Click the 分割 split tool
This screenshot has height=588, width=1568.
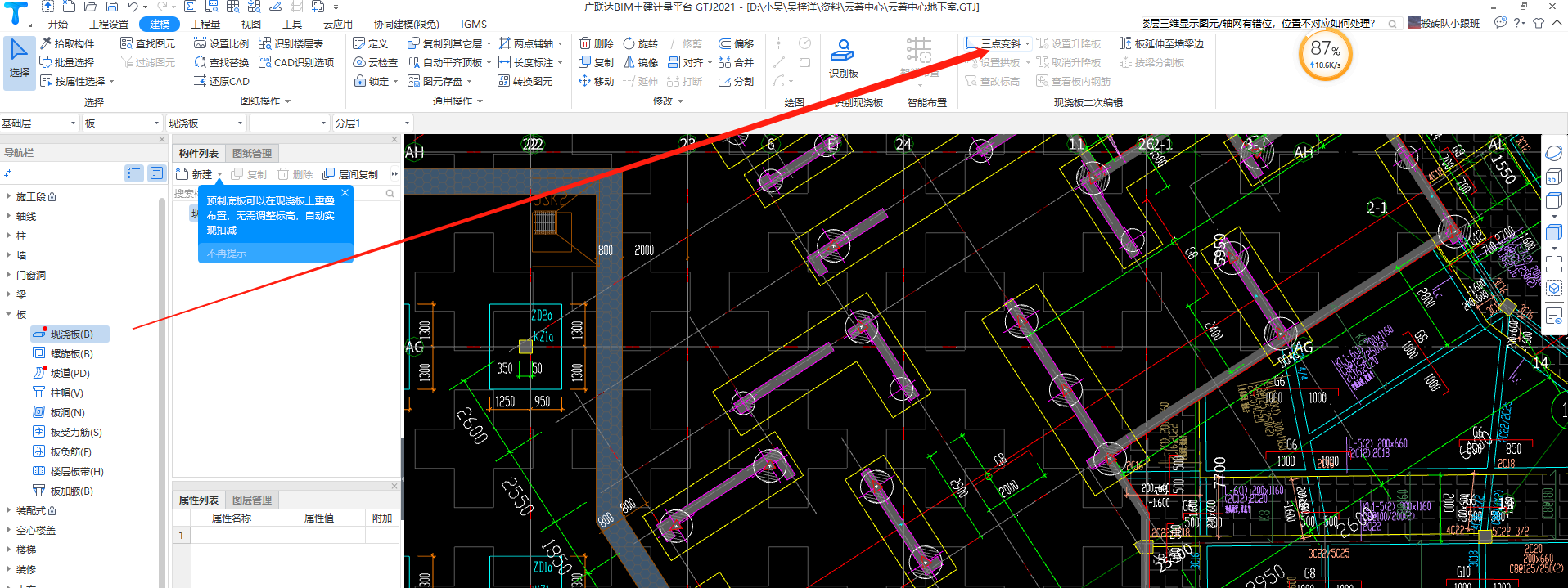coord(736,81)
